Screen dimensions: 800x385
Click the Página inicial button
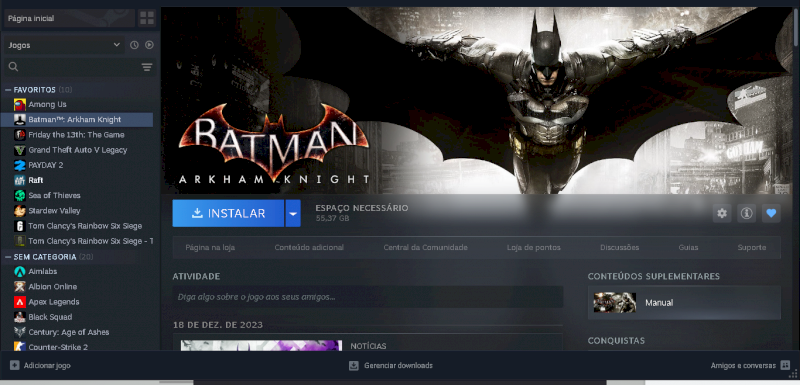tap(69, 18)
